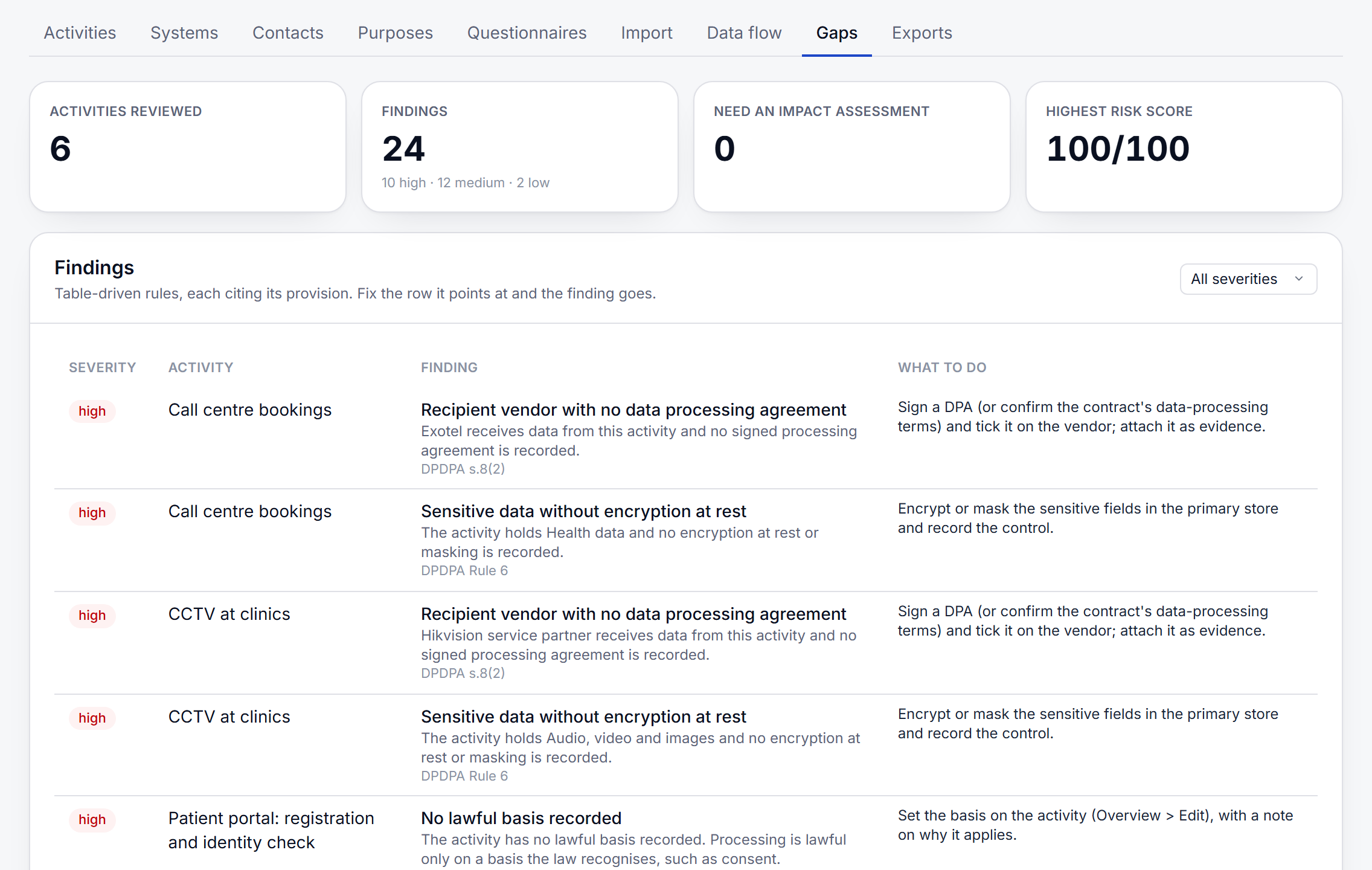Image resolution: width=1372 pixels, height=870 pixels.
Task: Click the Audio, video and images encryption finding
Action: pyautogui.click(x=583, y=717)
